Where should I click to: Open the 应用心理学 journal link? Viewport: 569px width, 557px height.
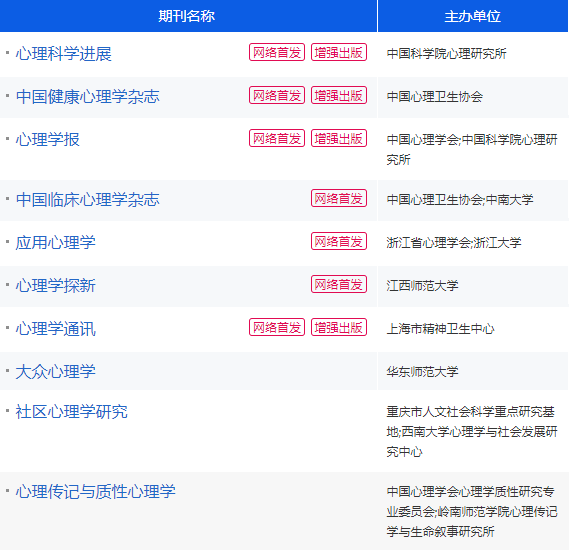56,243
